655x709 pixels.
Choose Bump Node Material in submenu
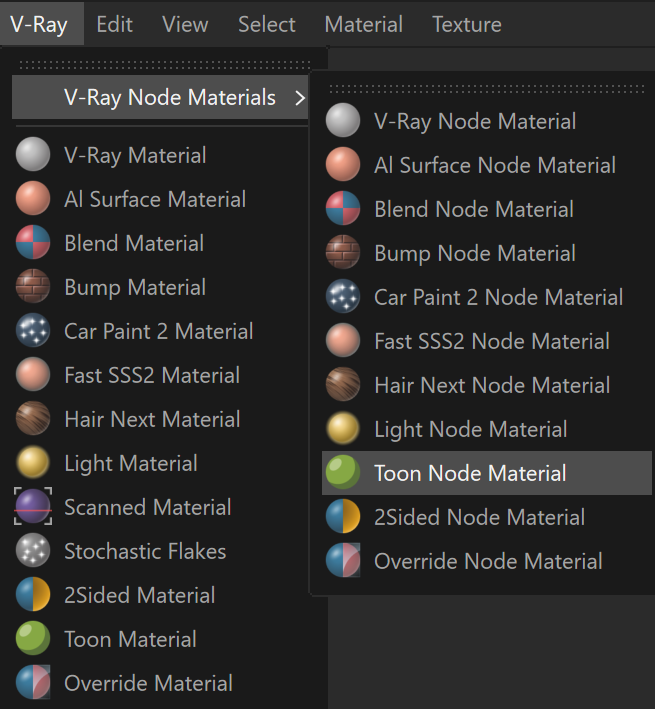click(x=487, y=252)
